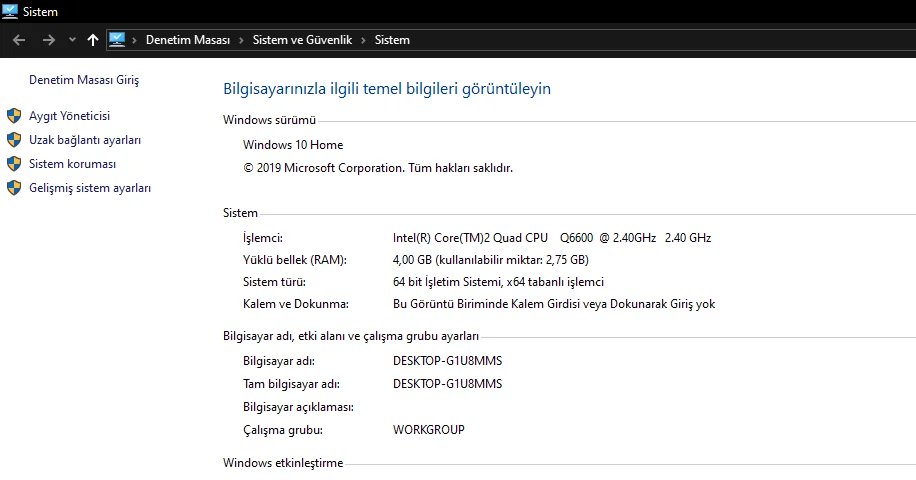The height and width of the screenshot is (480, 916).
Task: Select the Windows 10 Home text
Action: 293,145
